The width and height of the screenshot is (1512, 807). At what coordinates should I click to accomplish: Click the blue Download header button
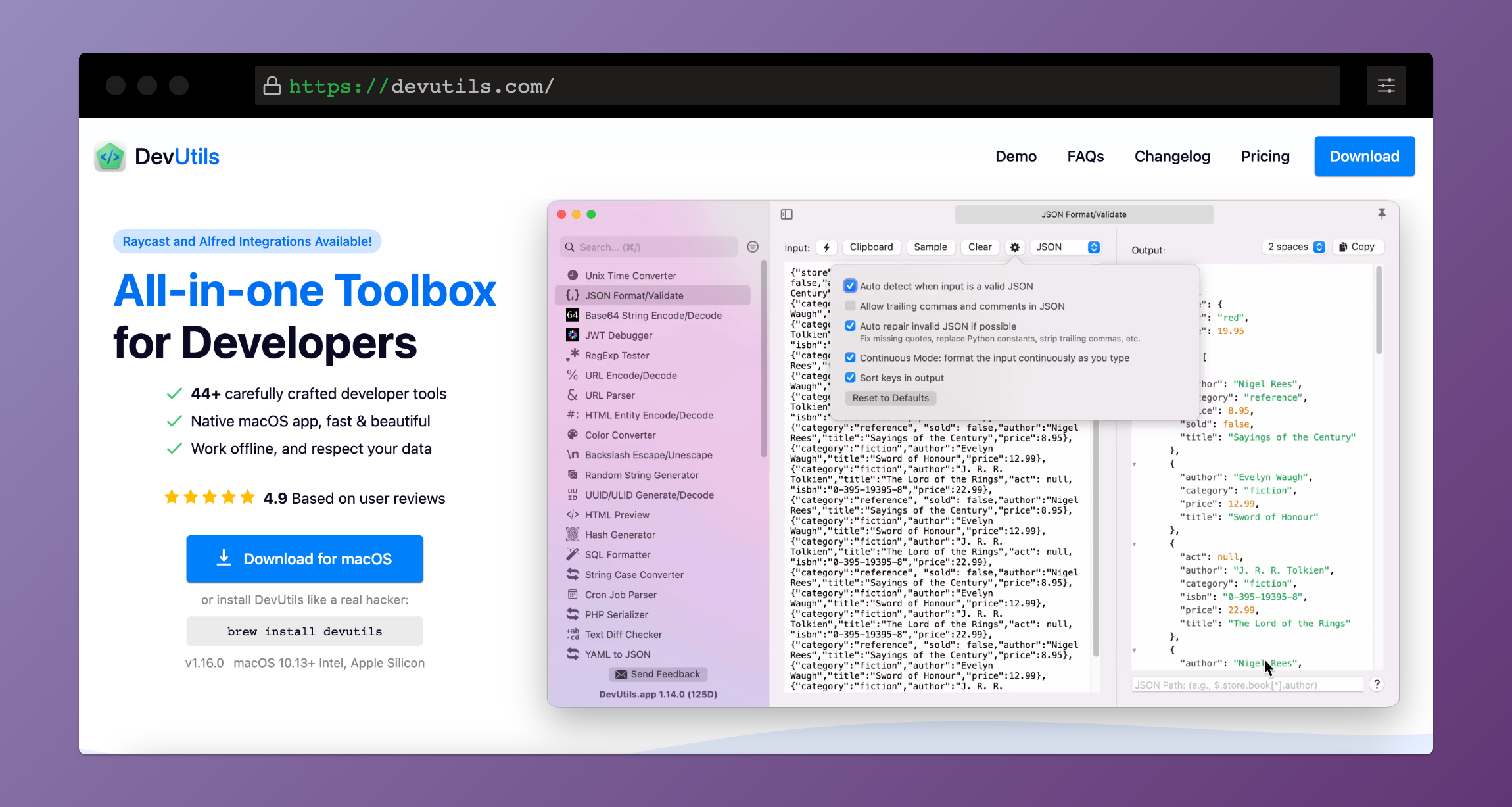1364,157
